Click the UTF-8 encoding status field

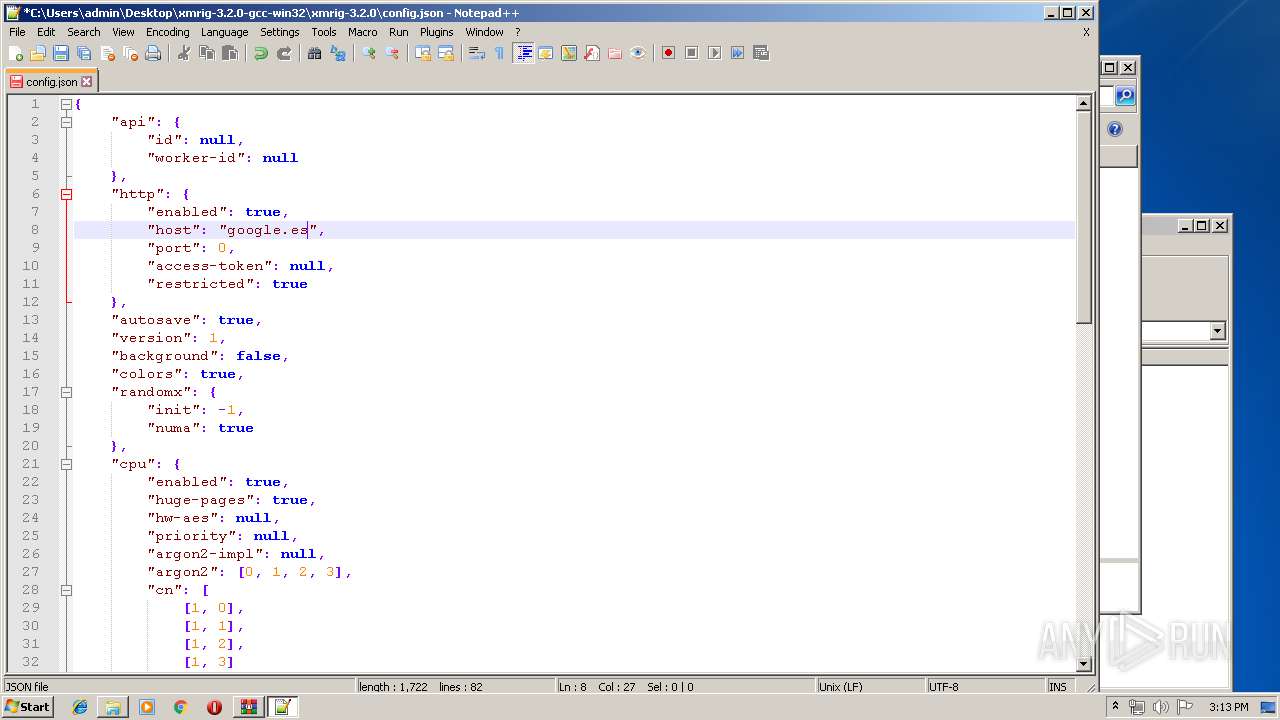(985, 687)
